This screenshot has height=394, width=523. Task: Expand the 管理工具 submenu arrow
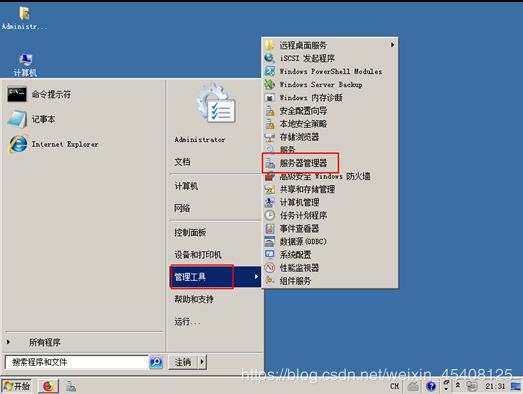(x=256, y=277)
